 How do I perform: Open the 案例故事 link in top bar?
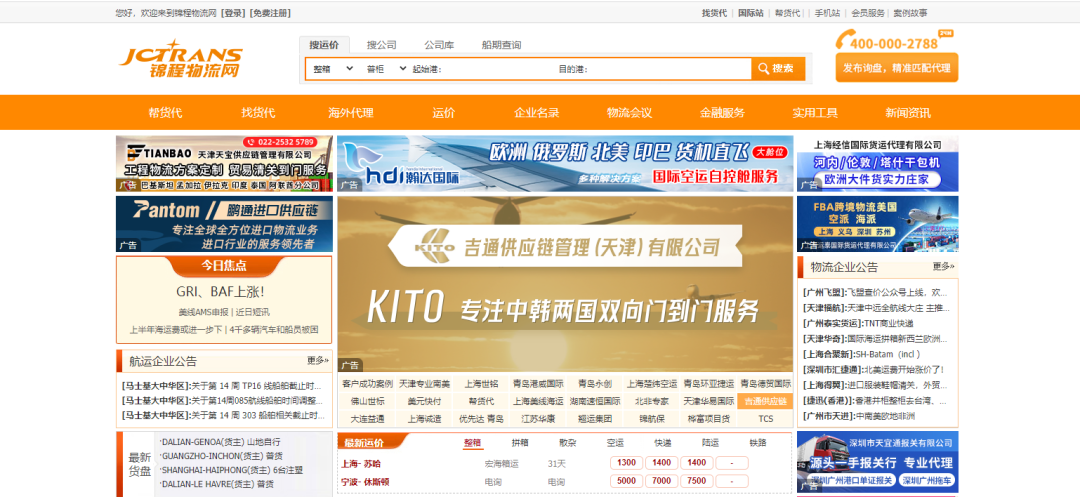pos(910,13)
